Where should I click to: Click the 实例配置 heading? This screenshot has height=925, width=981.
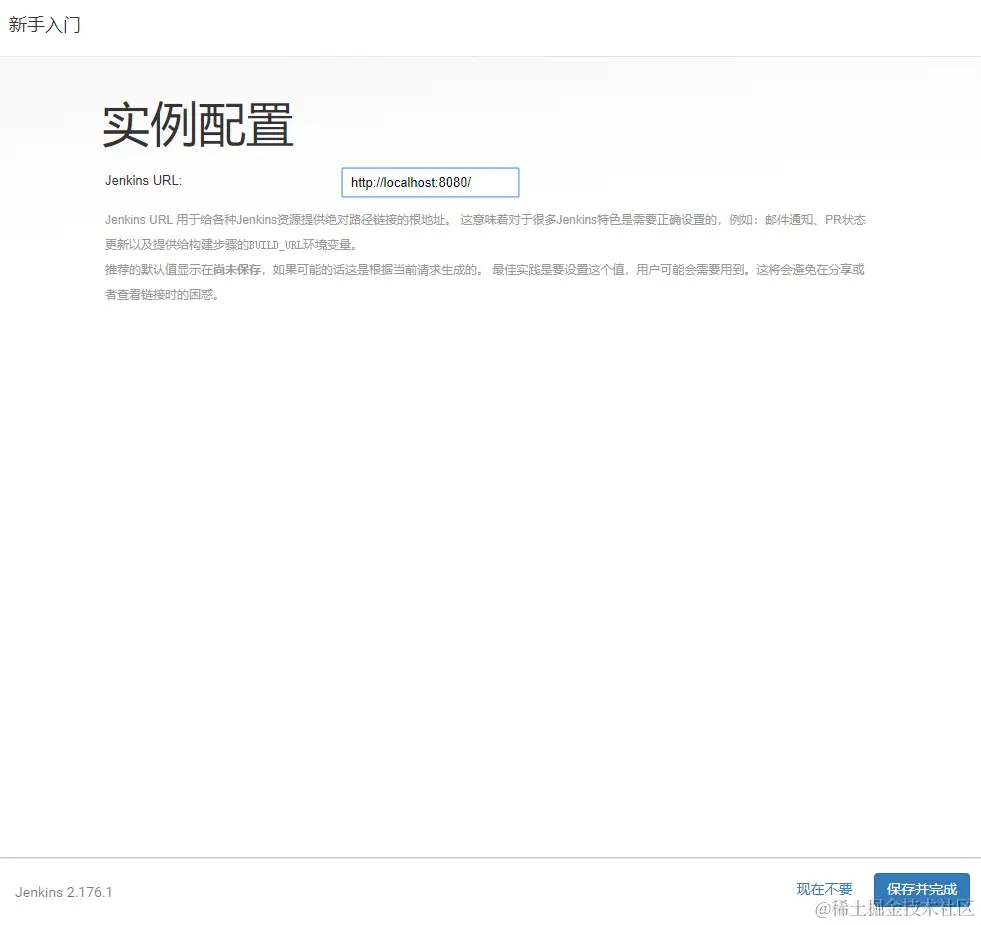click(198, 125)
